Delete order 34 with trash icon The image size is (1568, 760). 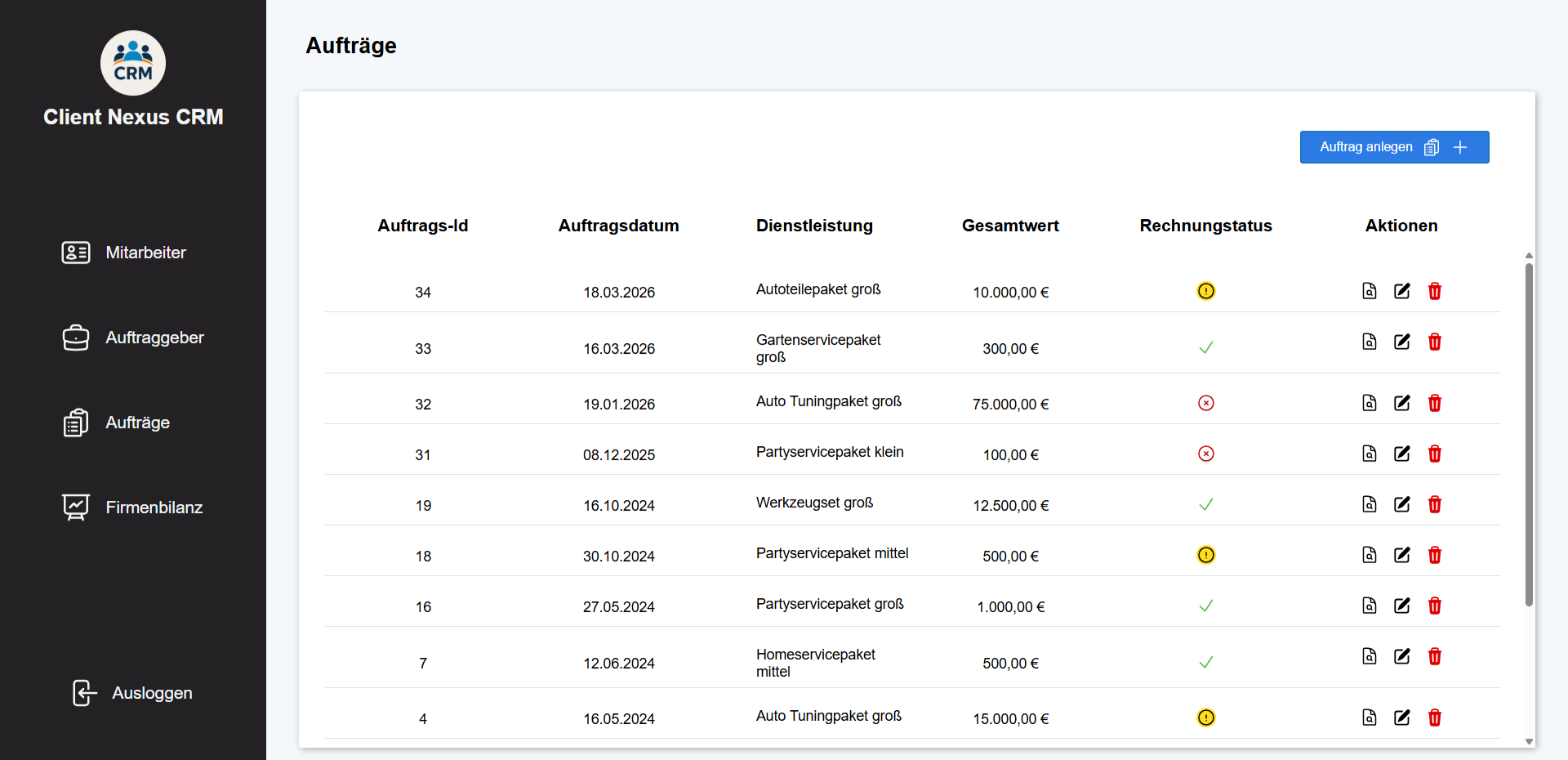coord(1434,291)
